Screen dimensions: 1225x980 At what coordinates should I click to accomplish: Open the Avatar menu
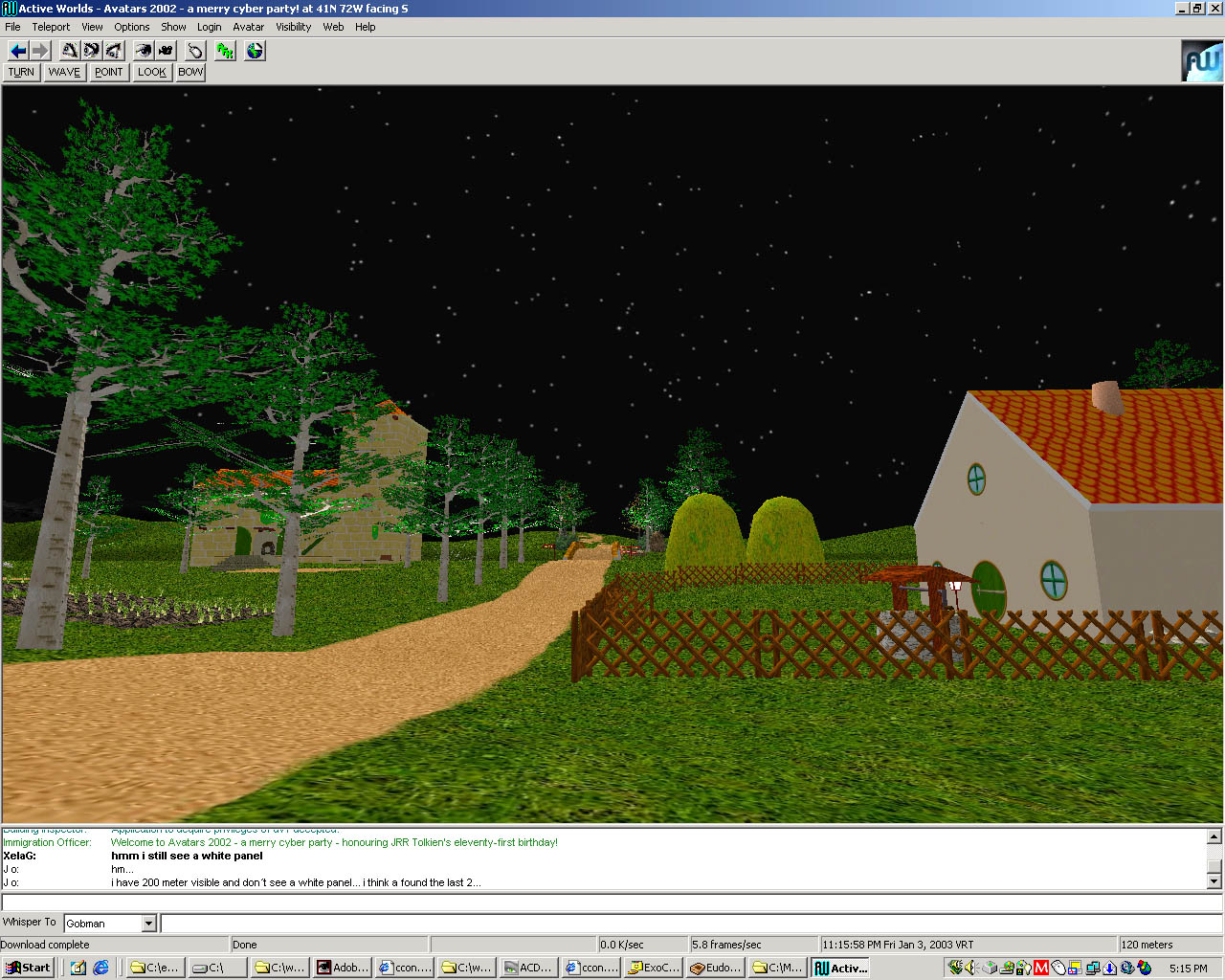(248, 27)
